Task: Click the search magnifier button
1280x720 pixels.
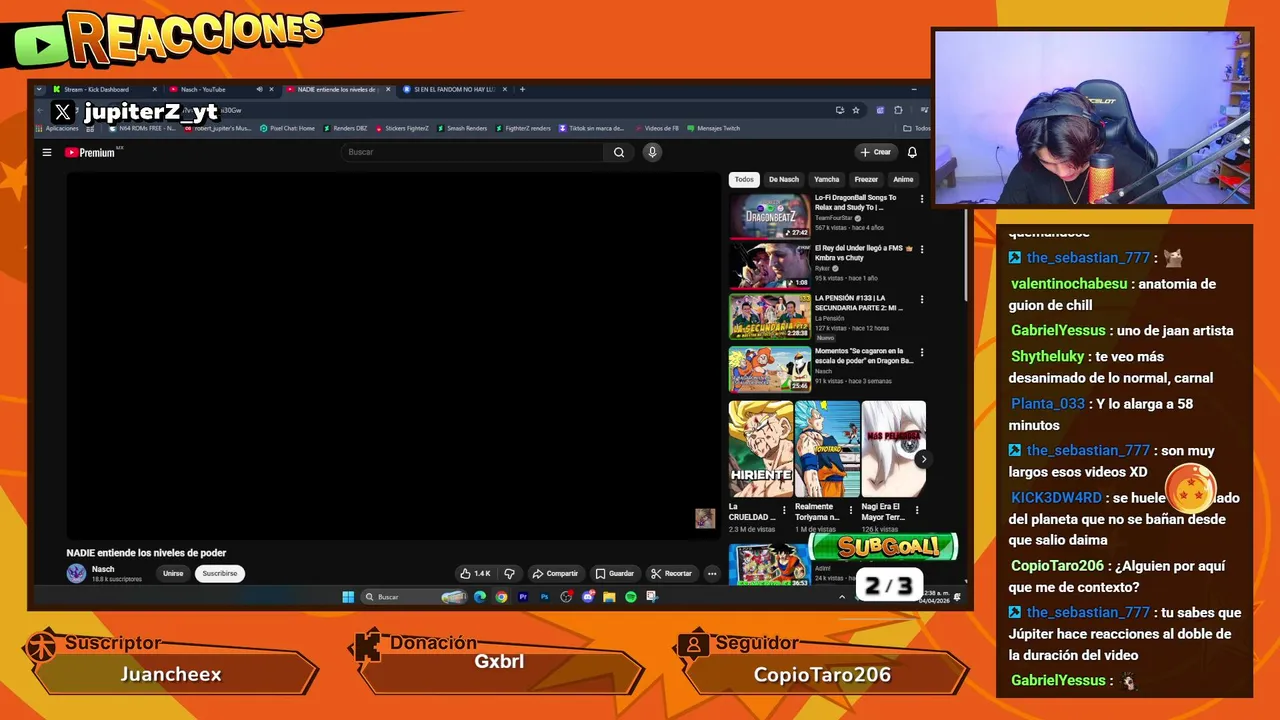Action: [x=619, y=152]
